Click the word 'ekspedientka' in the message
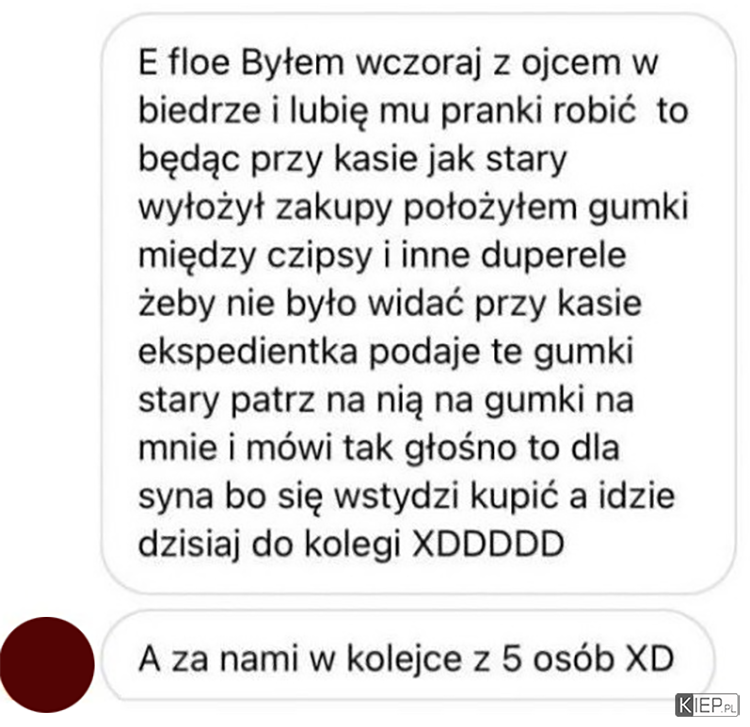This screenshot has height=727, width=750. point(248,353)
